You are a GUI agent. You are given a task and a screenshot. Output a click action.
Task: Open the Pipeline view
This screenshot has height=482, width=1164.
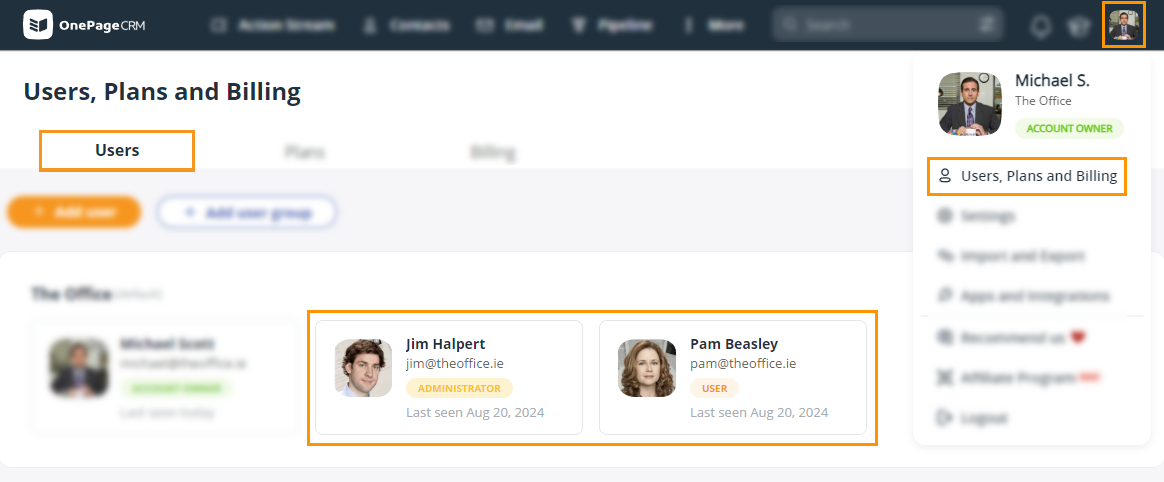[612, 25]
